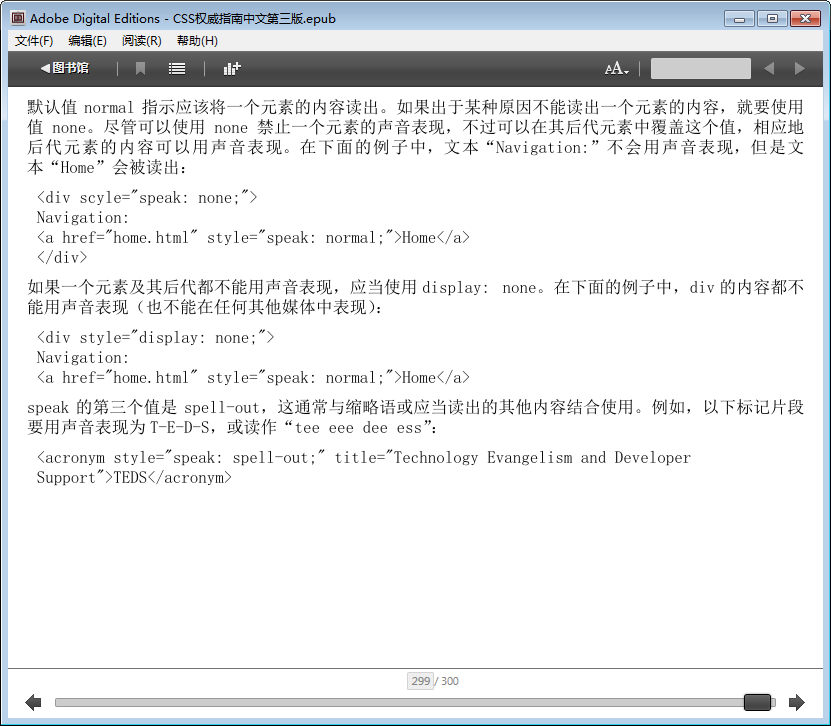Go to previous search result arrow

click(x=769, y=68)
